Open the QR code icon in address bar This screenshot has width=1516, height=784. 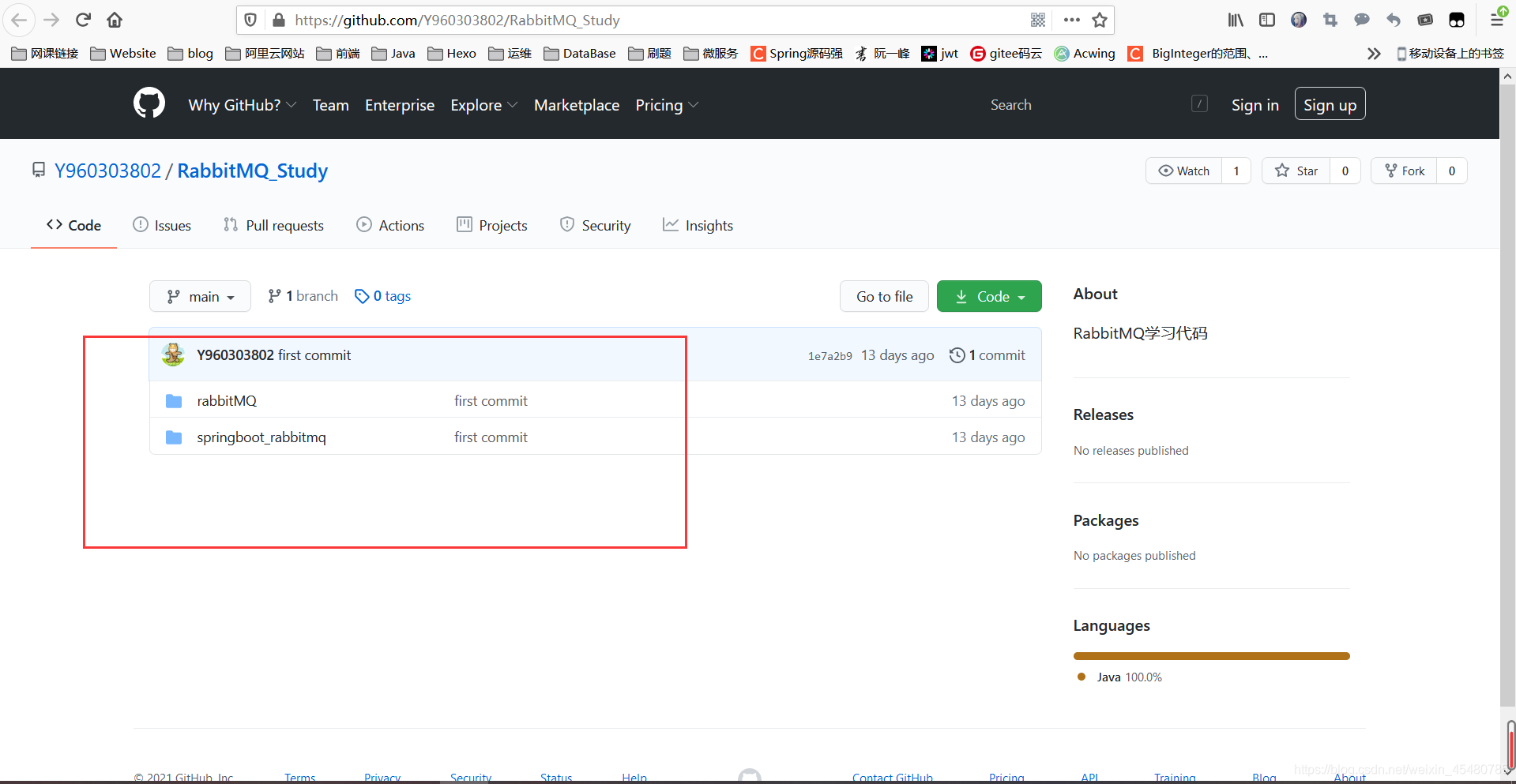(1038, 20)
